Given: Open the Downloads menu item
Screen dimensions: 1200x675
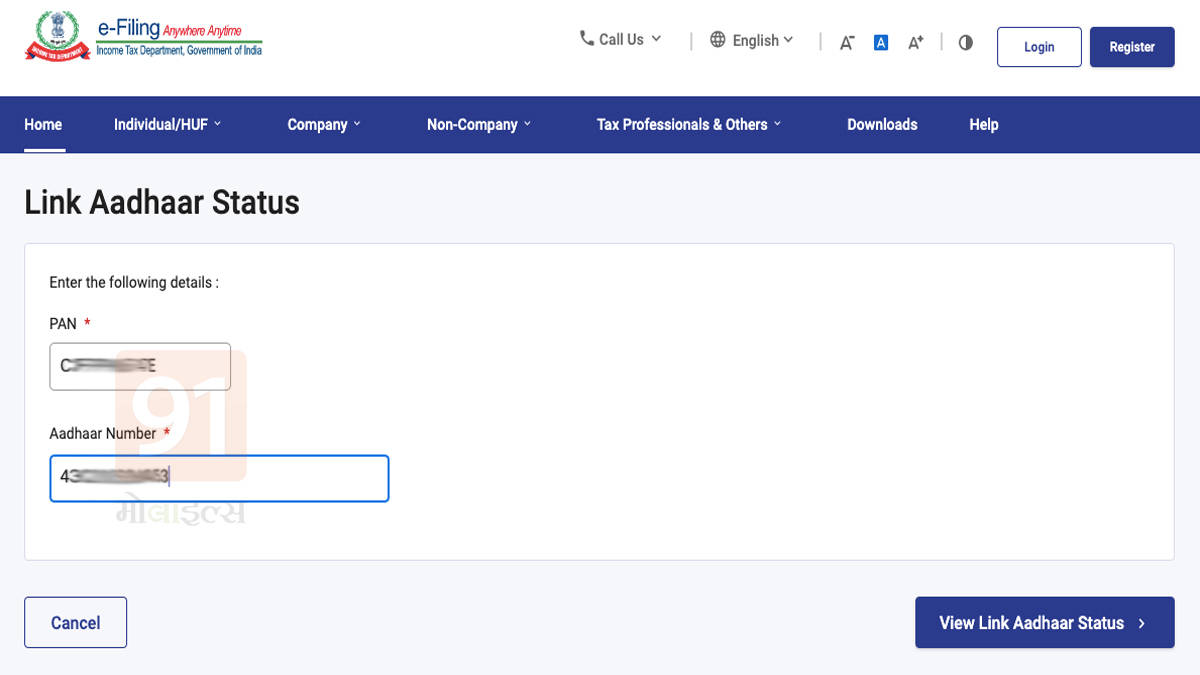Looking at the screenshot, I should 882,124.
